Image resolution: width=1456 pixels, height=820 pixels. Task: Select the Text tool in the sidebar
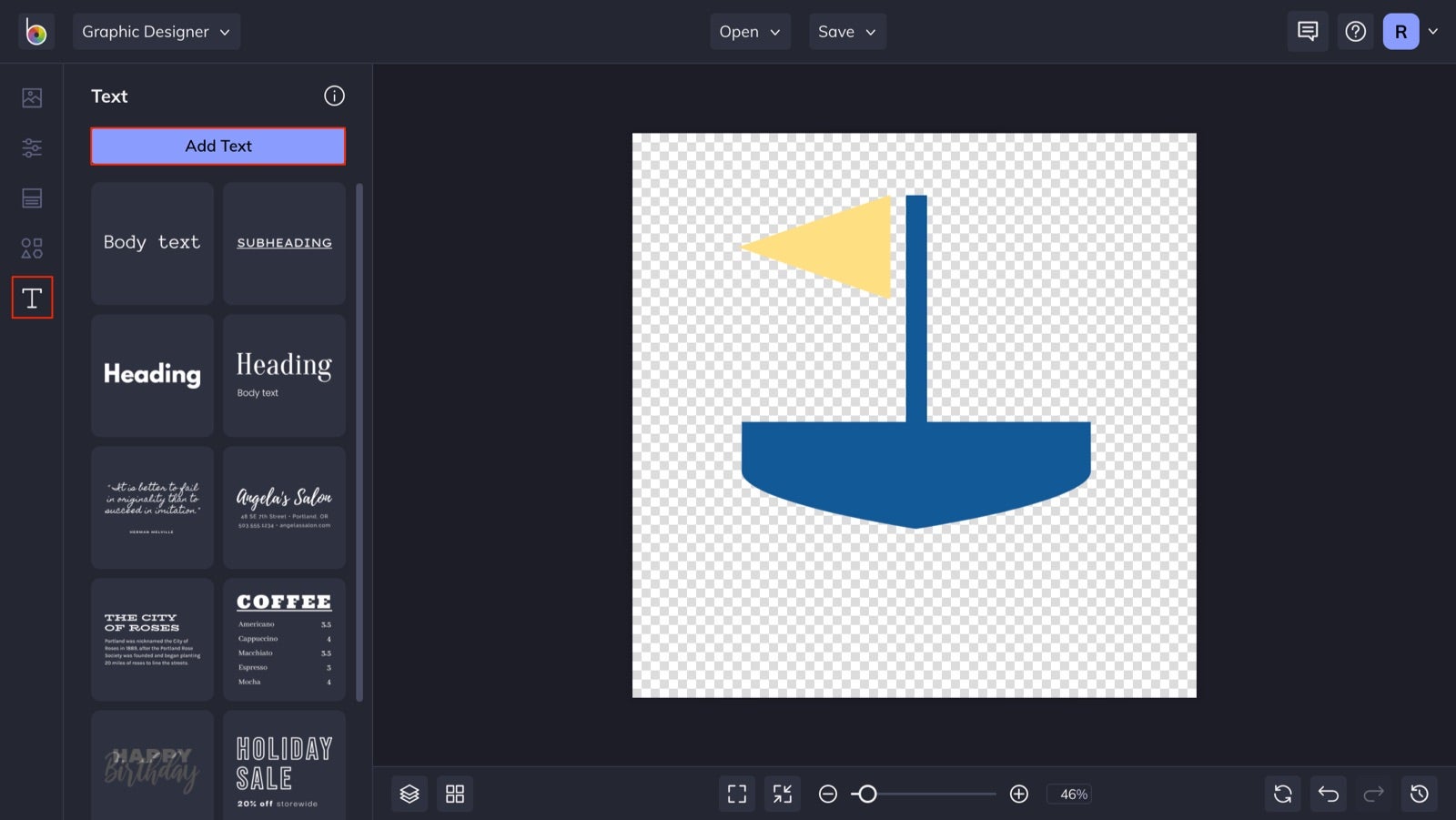pos(32,298)
